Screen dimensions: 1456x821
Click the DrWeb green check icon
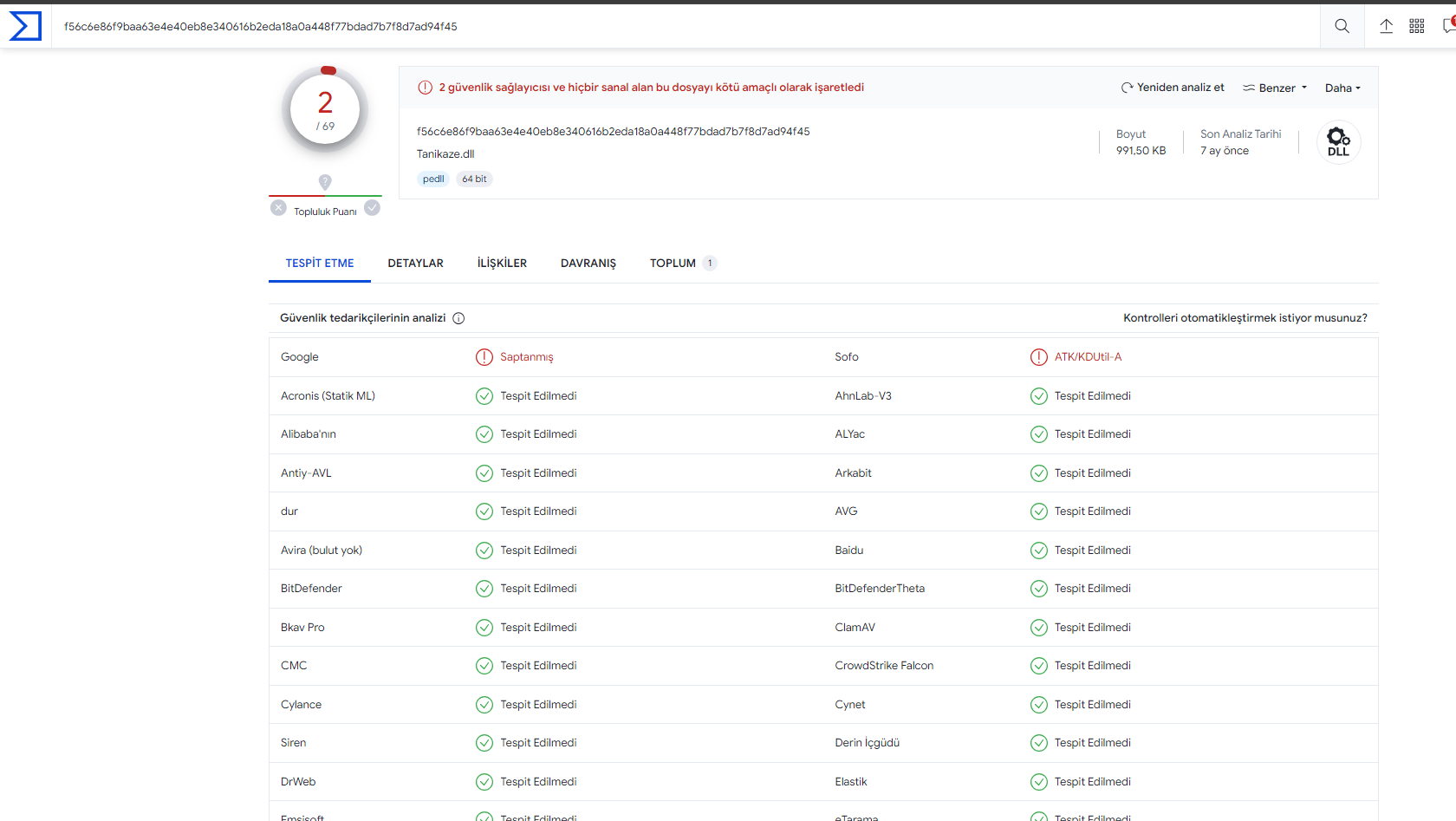(484, 782)
